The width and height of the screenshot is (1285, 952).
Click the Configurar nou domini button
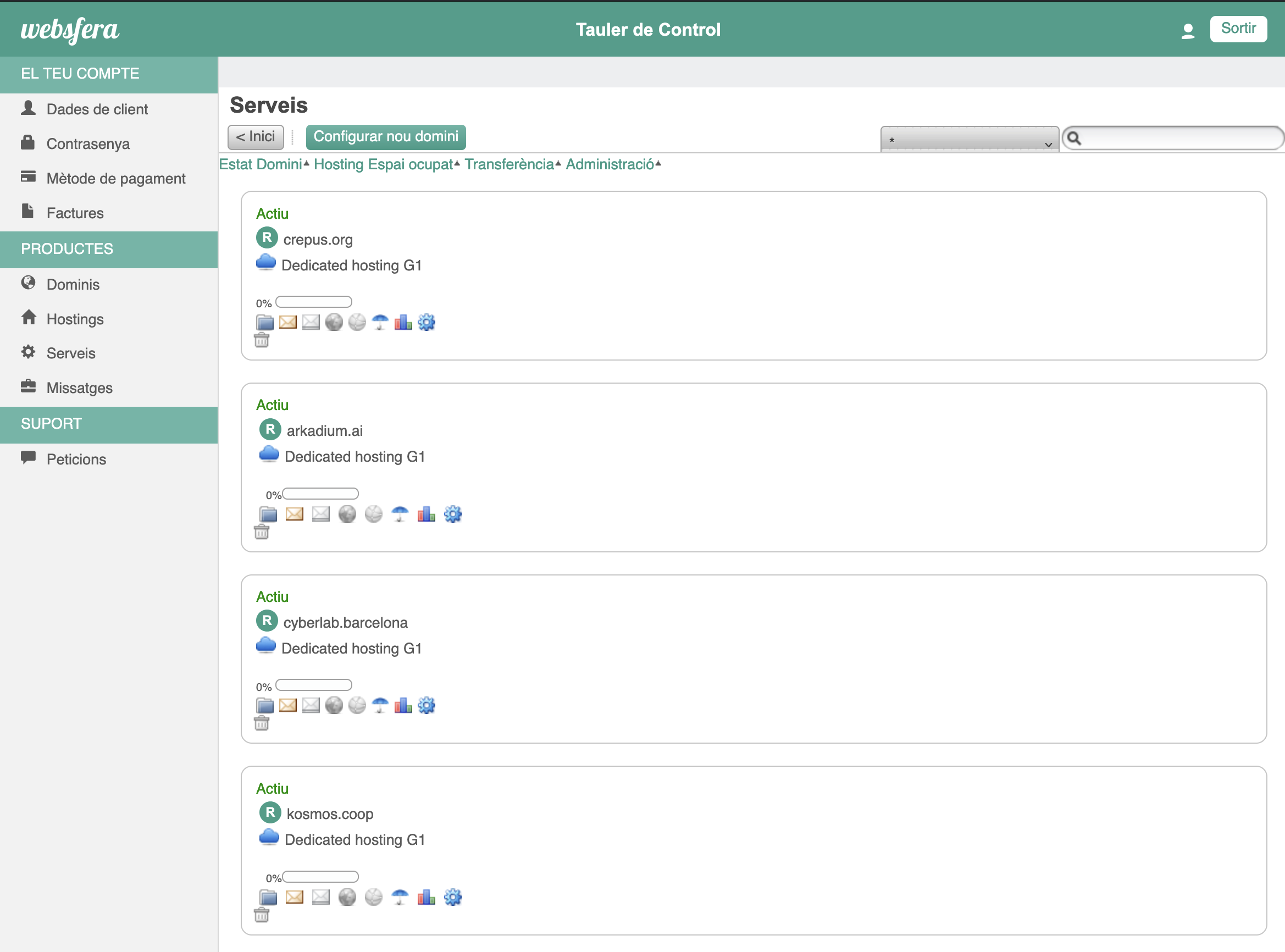pyautogui.click(x=385, y=137)
